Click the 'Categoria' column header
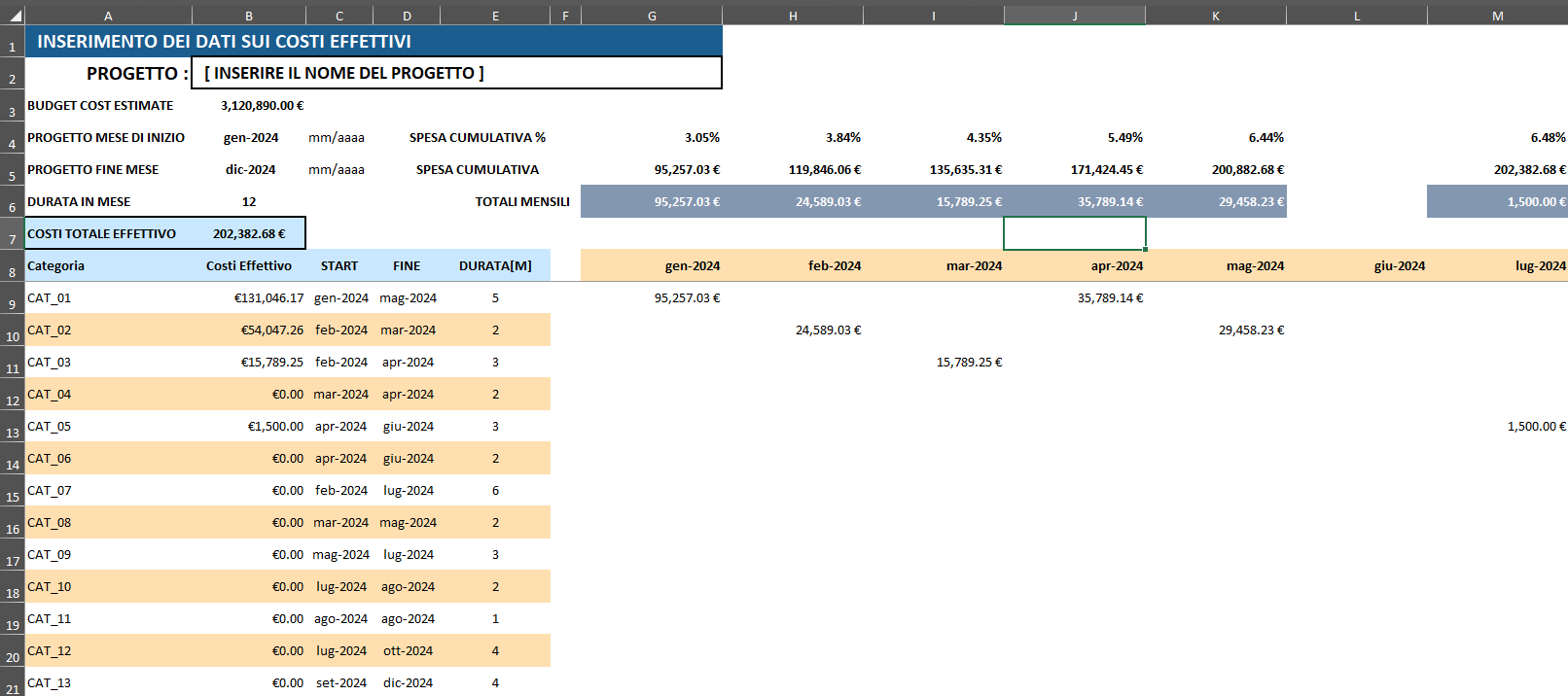1568x696 pixels. click(x=55, y=265)
